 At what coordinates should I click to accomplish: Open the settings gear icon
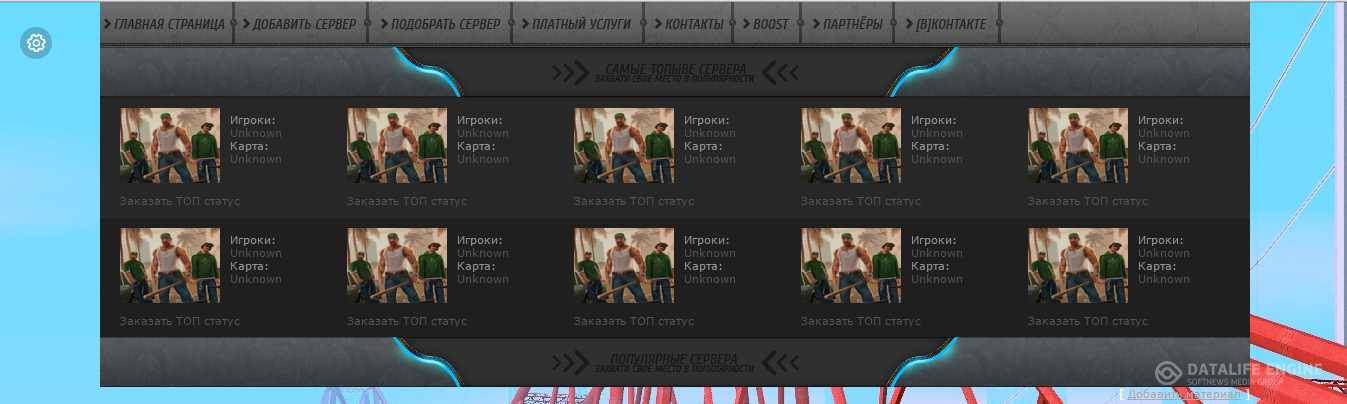(x=36, y=43)
